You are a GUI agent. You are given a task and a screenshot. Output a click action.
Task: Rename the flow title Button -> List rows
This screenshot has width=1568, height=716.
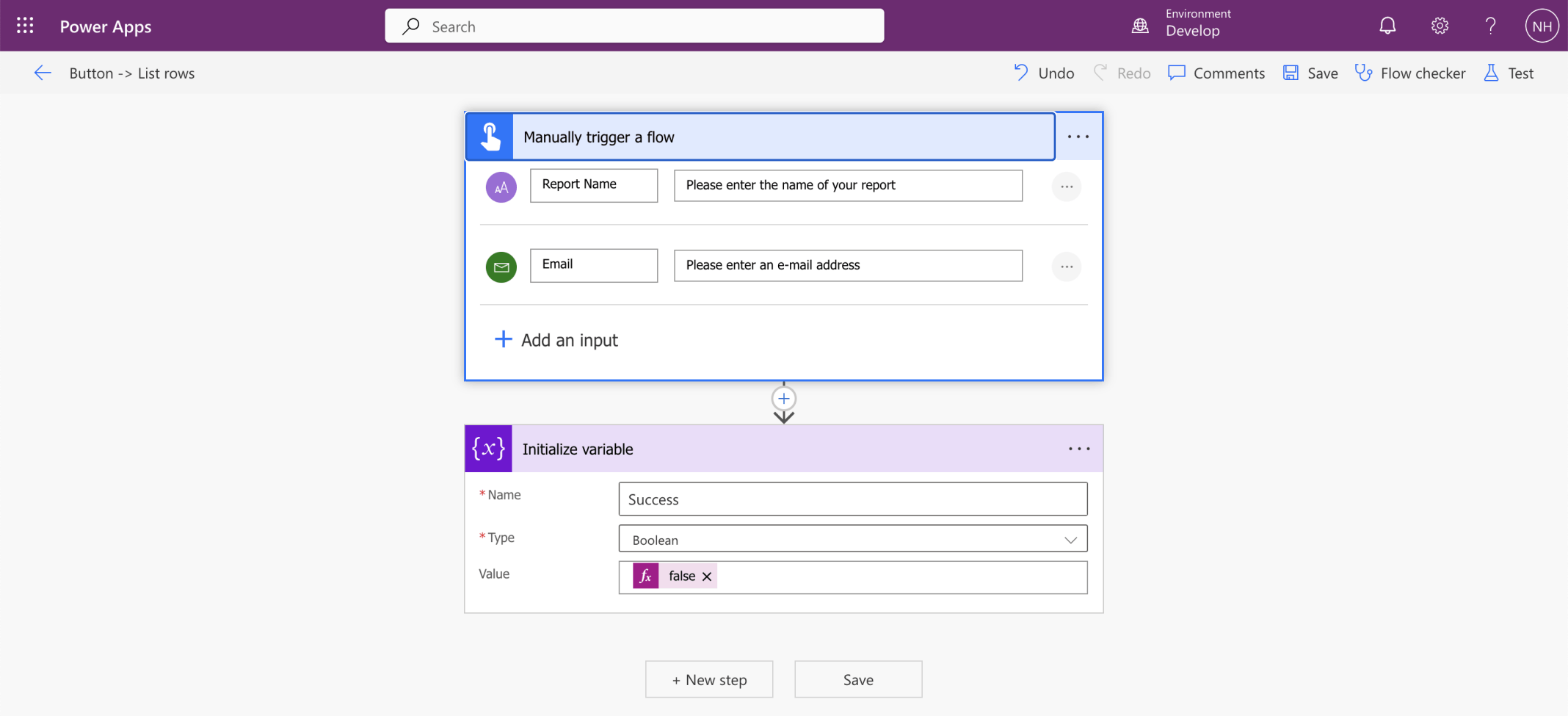[x=132, y=73]
